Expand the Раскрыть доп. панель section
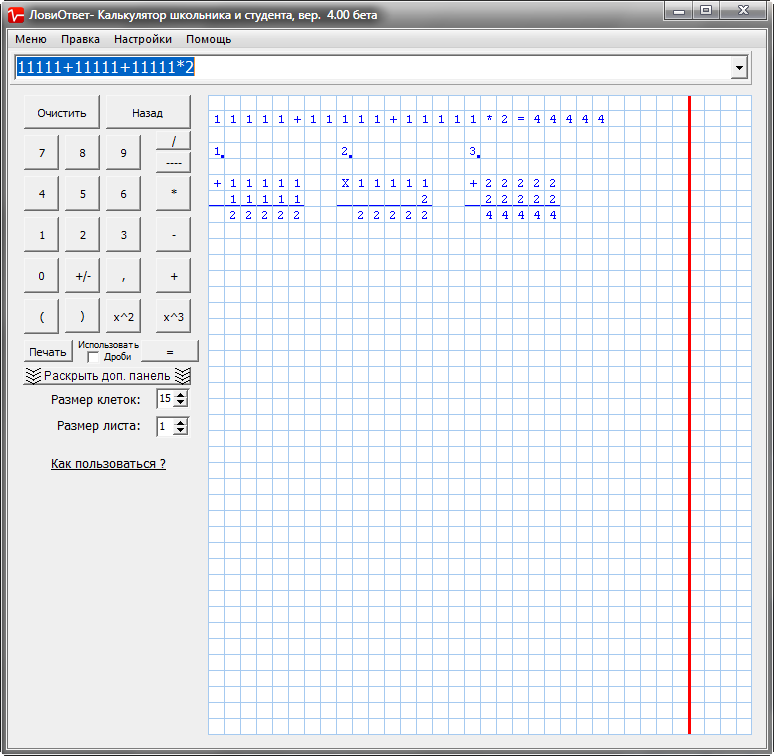The width and height of the screenshot is (774, 756). point(107,376)
